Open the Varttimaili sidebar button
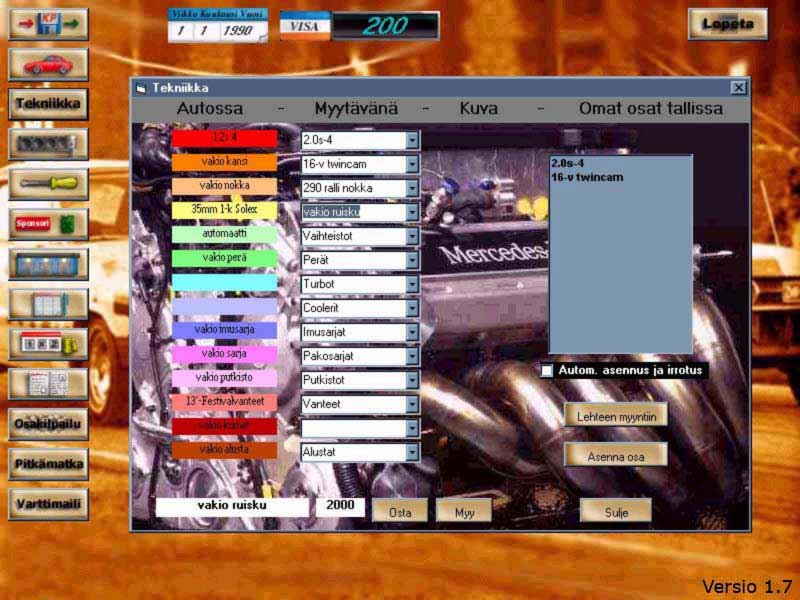Viewport: 800px width, 600px height. pos(48,504)
